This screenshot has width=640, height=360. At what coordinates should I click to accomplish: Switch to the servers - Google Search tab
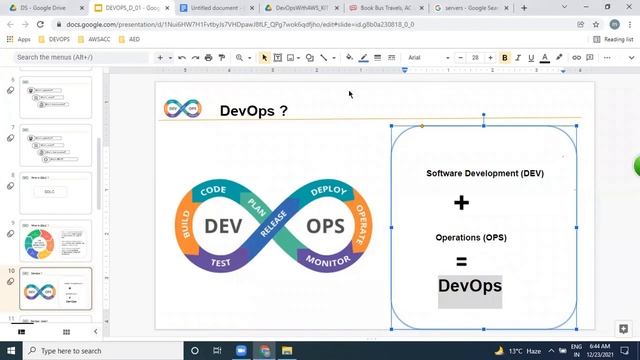pos(471,8)
